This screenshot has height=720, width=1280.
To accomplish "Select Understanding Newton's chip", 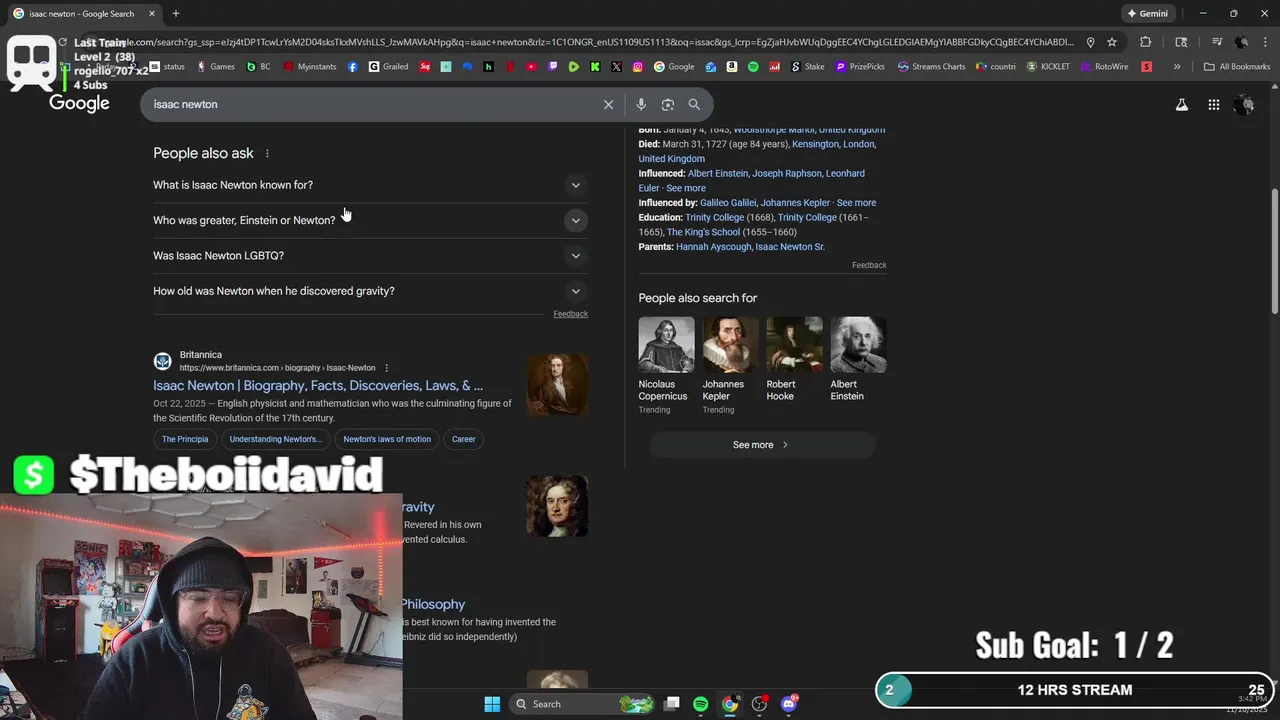I will [x=275, y=439].
